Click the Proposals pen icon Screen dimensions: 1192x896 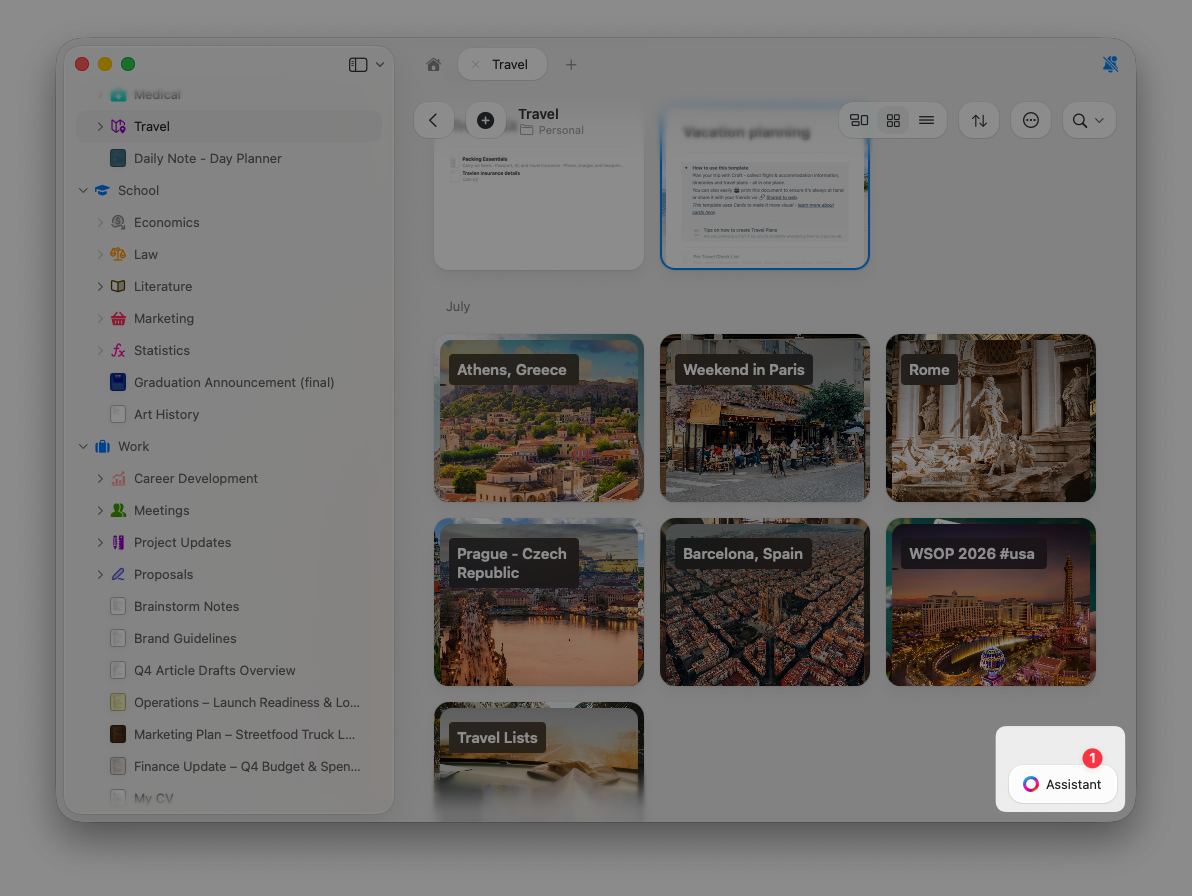pos(118,574)
